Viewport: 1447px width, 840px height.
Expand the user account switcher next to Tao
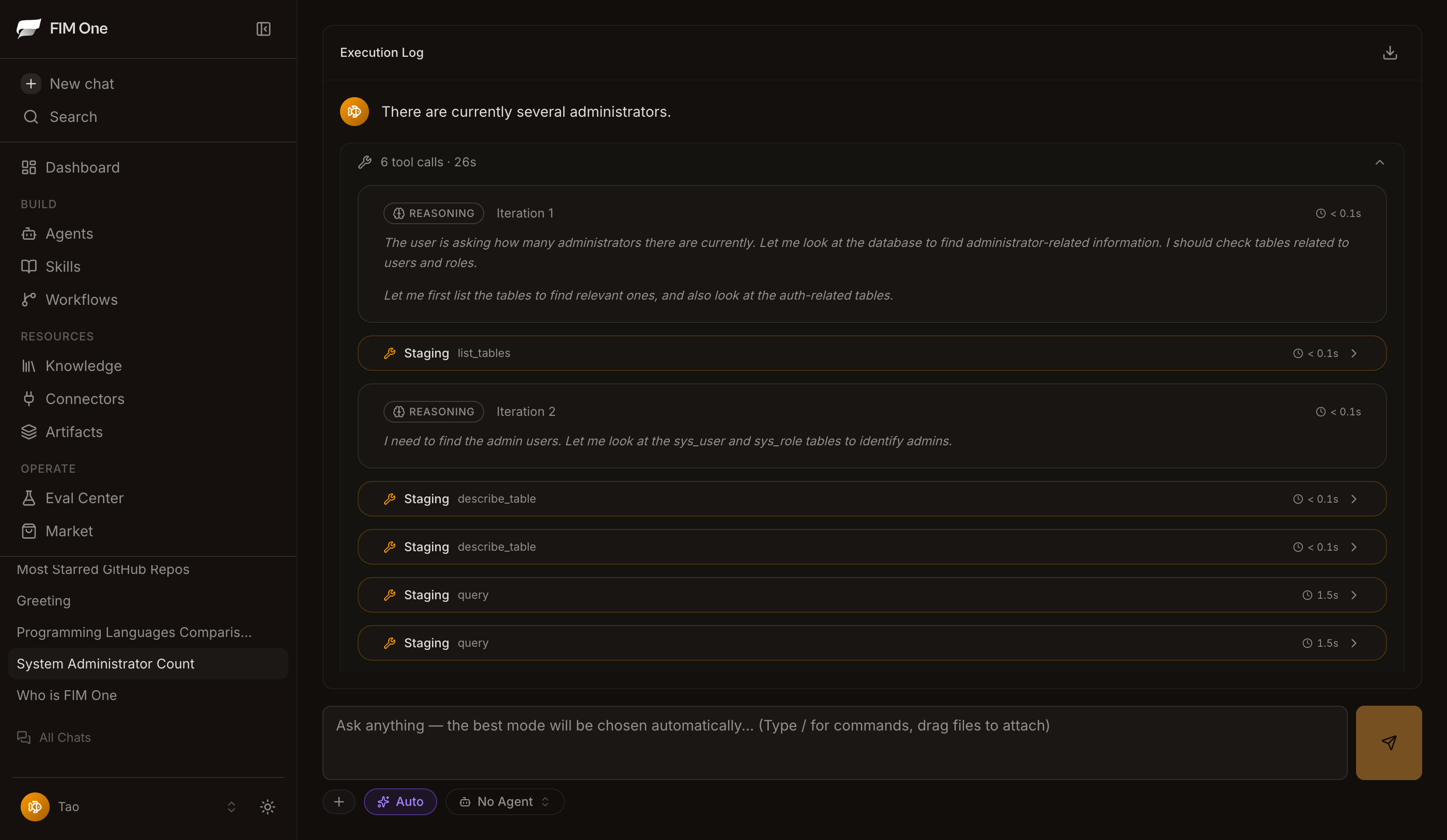tap(231, 806)
